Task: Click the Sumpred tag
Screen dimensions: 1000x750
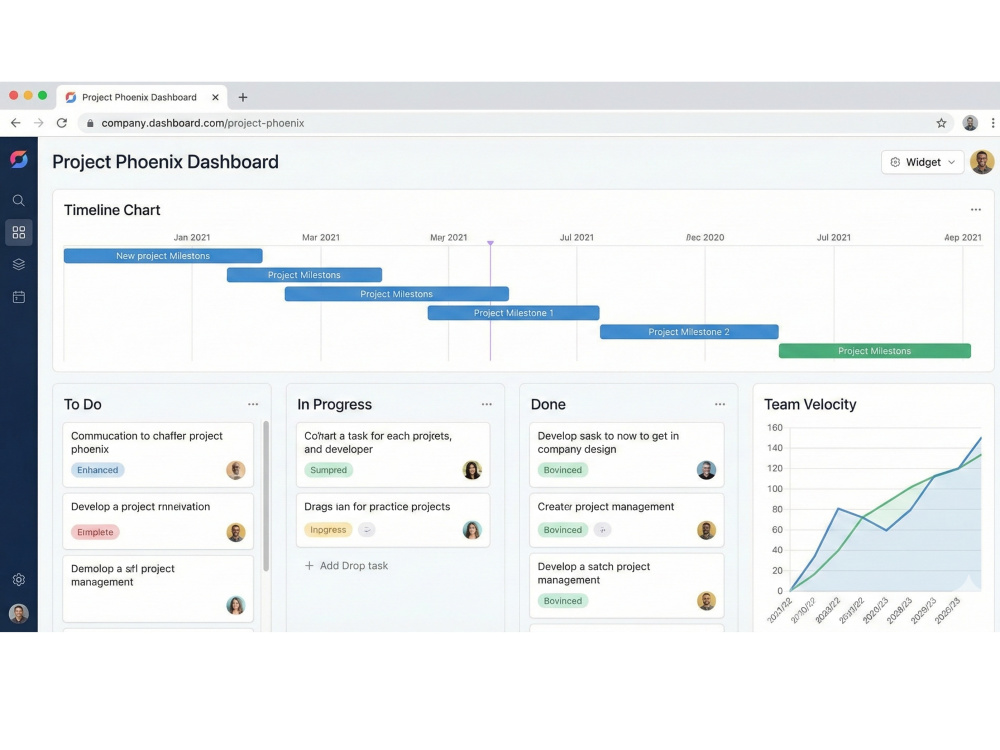Action: pyautogui.click(x=328, y=470)
